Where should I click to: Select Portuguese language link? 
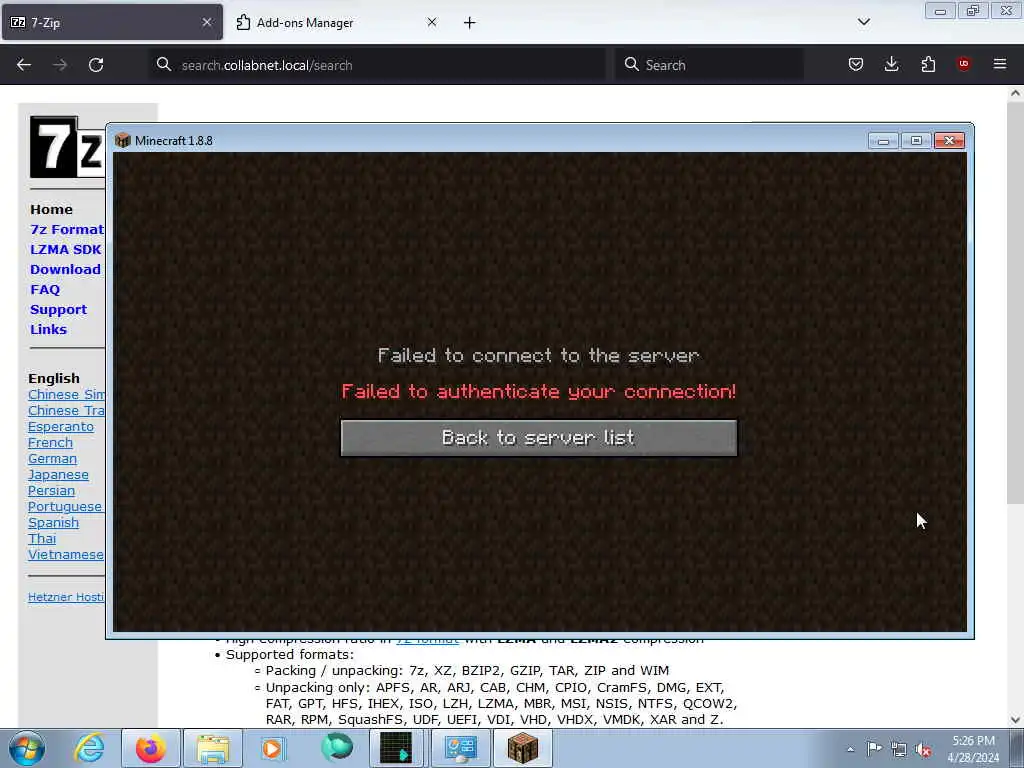pos(65,507)
